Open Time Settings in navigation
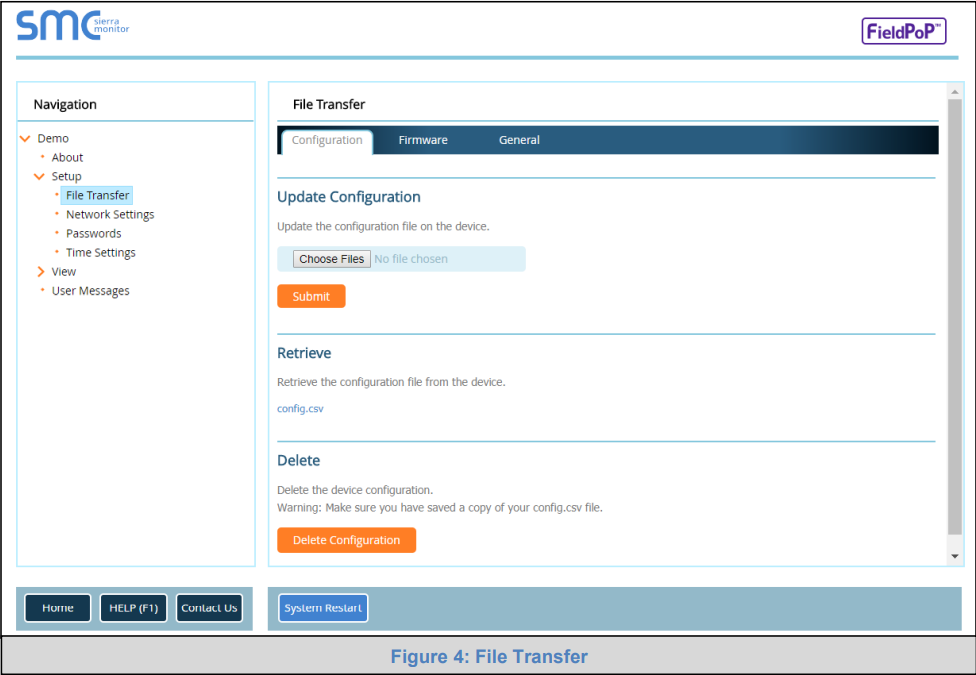The width and height of the screenshot is (976, 675). coord(100,253)
